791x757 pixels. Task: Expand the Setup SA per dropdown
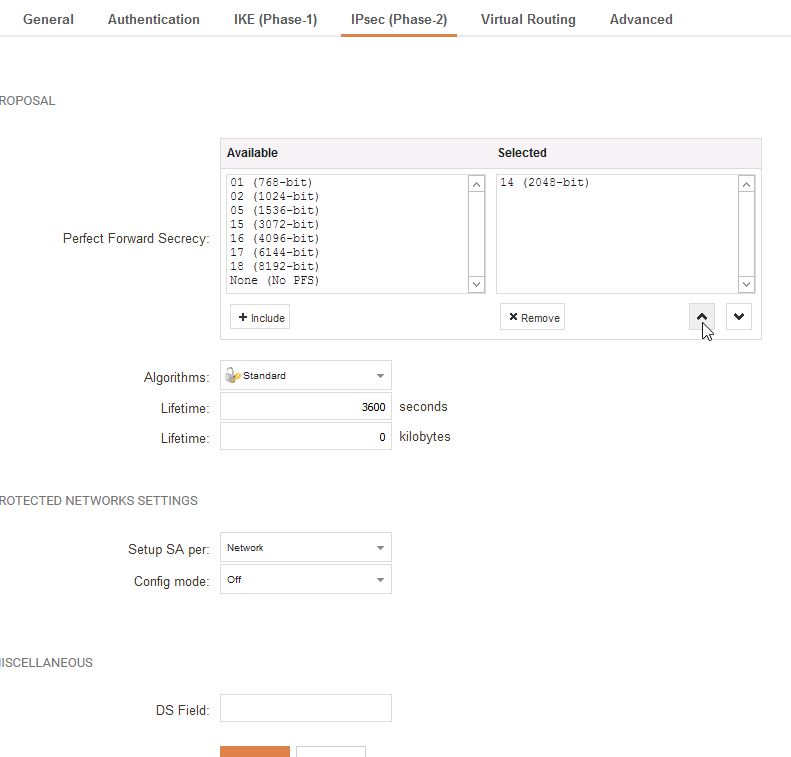coord(305,548)
